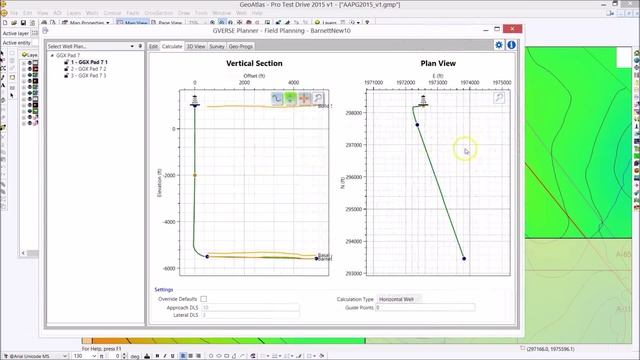
Task: Open Contour menu in GeoAtlas
Action: (x=112, y=13)
